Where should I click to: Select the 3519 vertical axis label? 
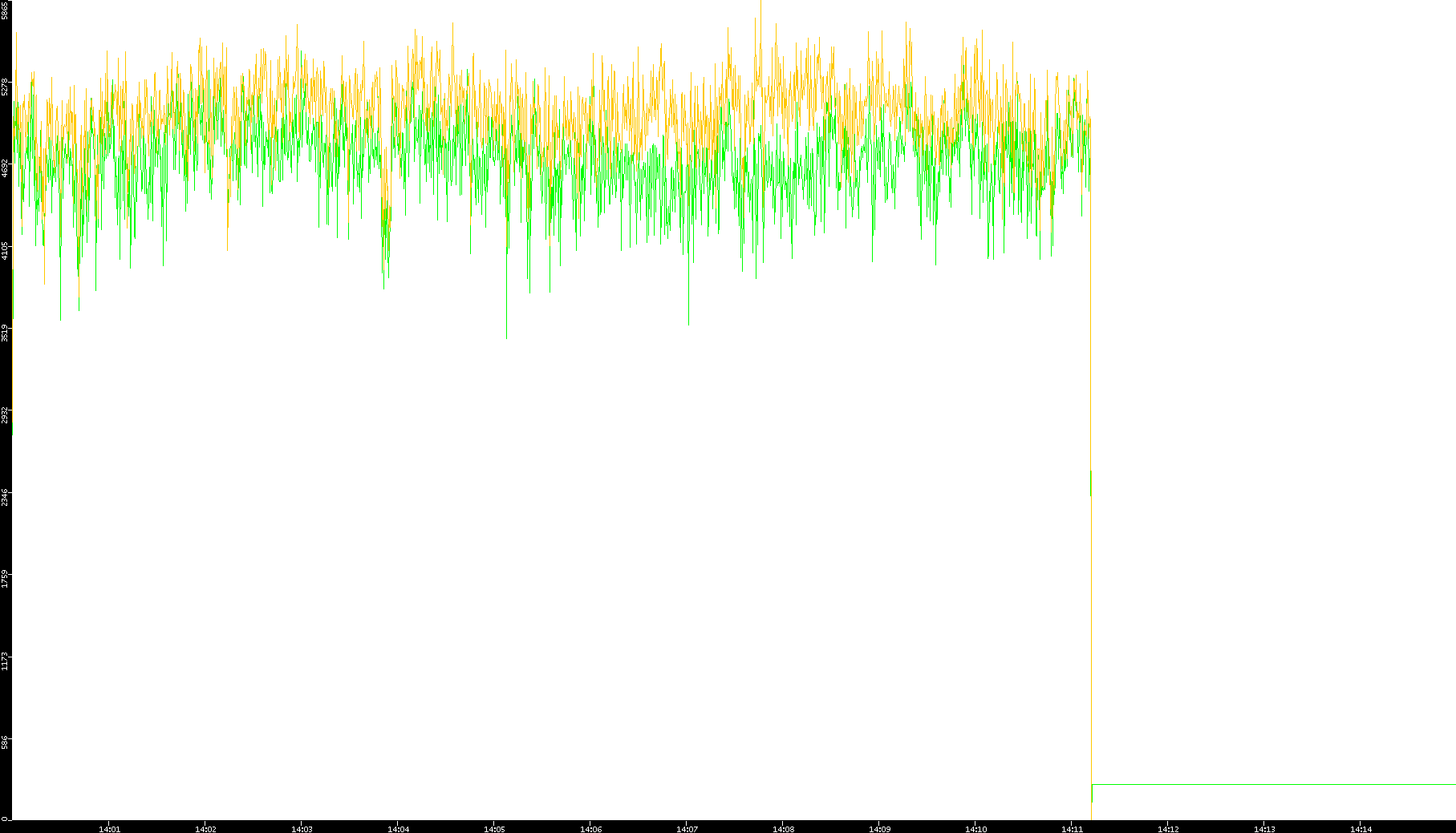pyautogui.click(x=5, y=333)
